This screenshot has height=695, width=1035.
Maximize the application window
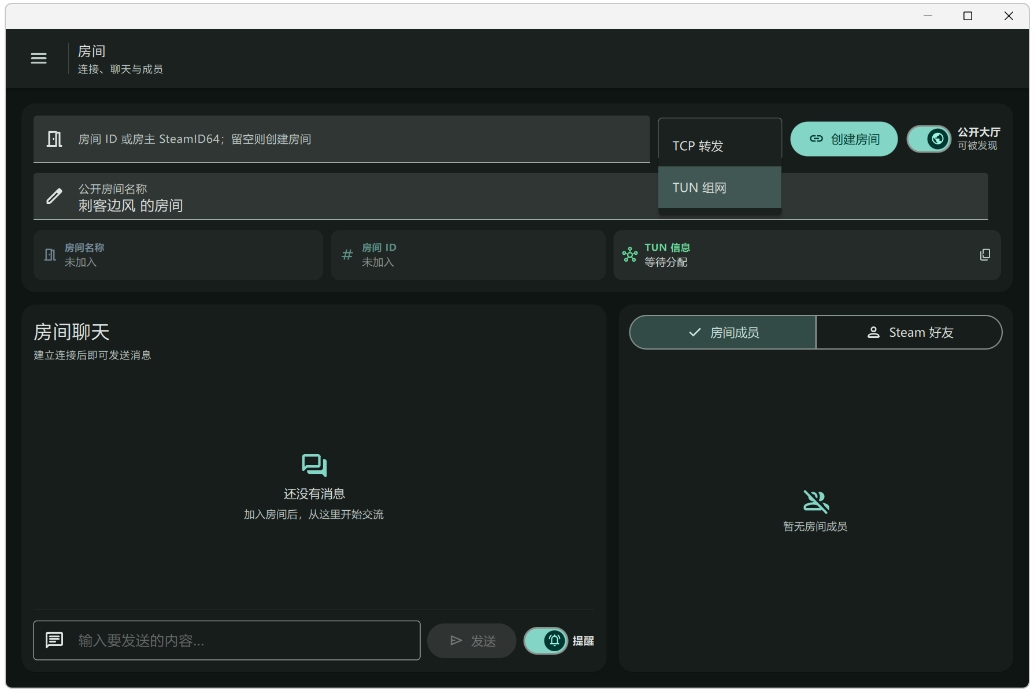point(968,16)
